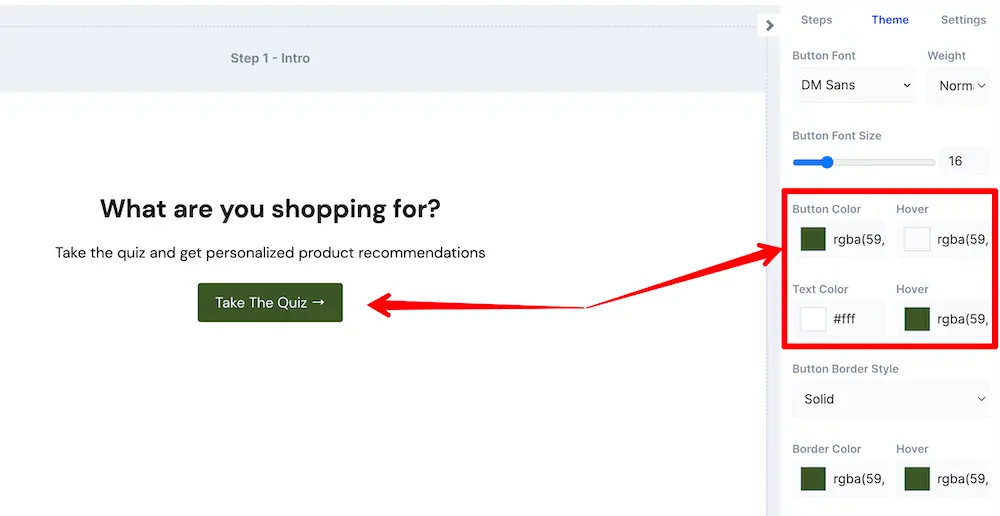1000x516 pixels.
Task: Open the green Button Color swatch
Action: tap(813, 239)
